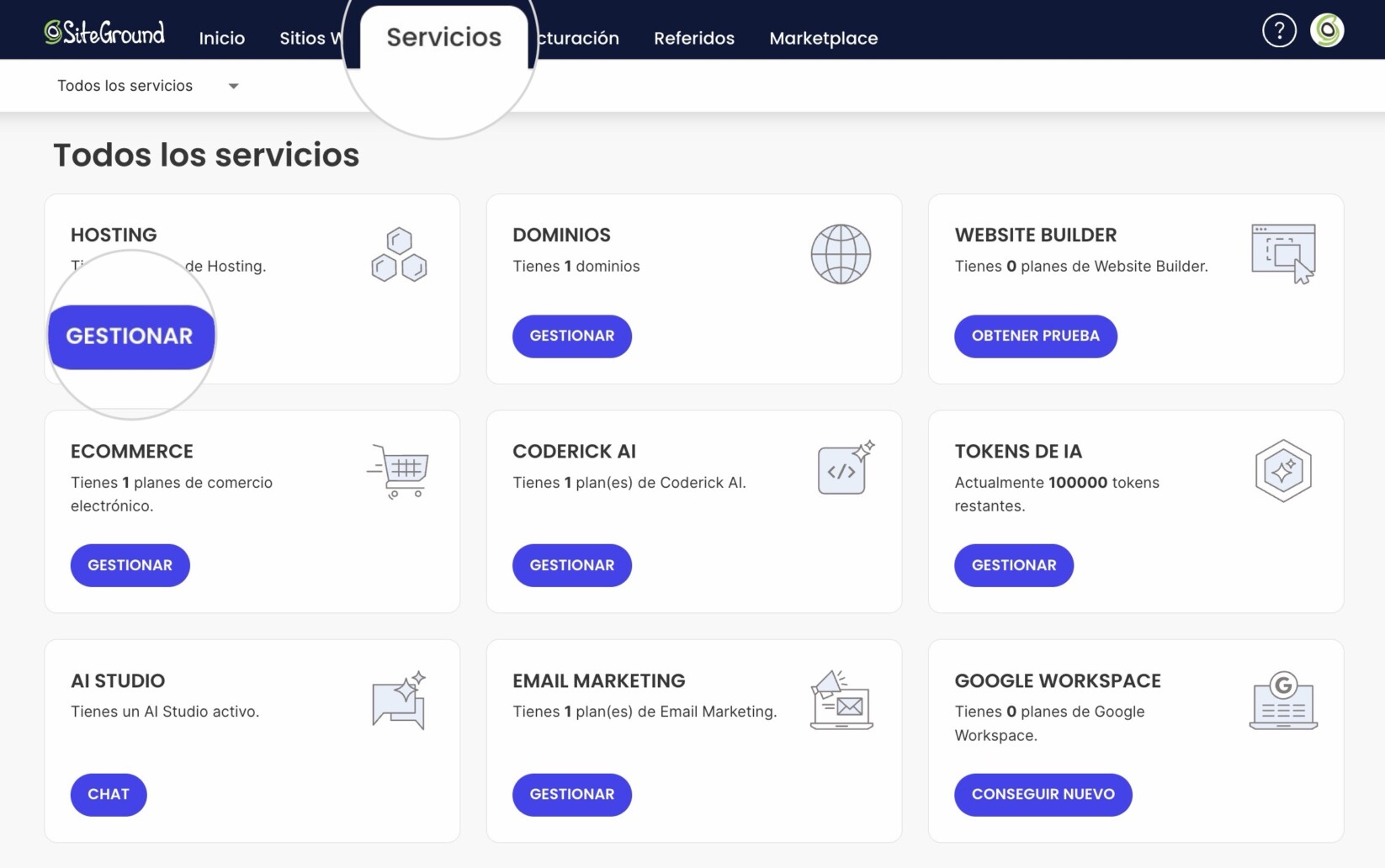This screenshot has height=868, width=1385.
Task: Click Conseguir Nuevo for Google Workspace
Action: [x=1043, y=794]
